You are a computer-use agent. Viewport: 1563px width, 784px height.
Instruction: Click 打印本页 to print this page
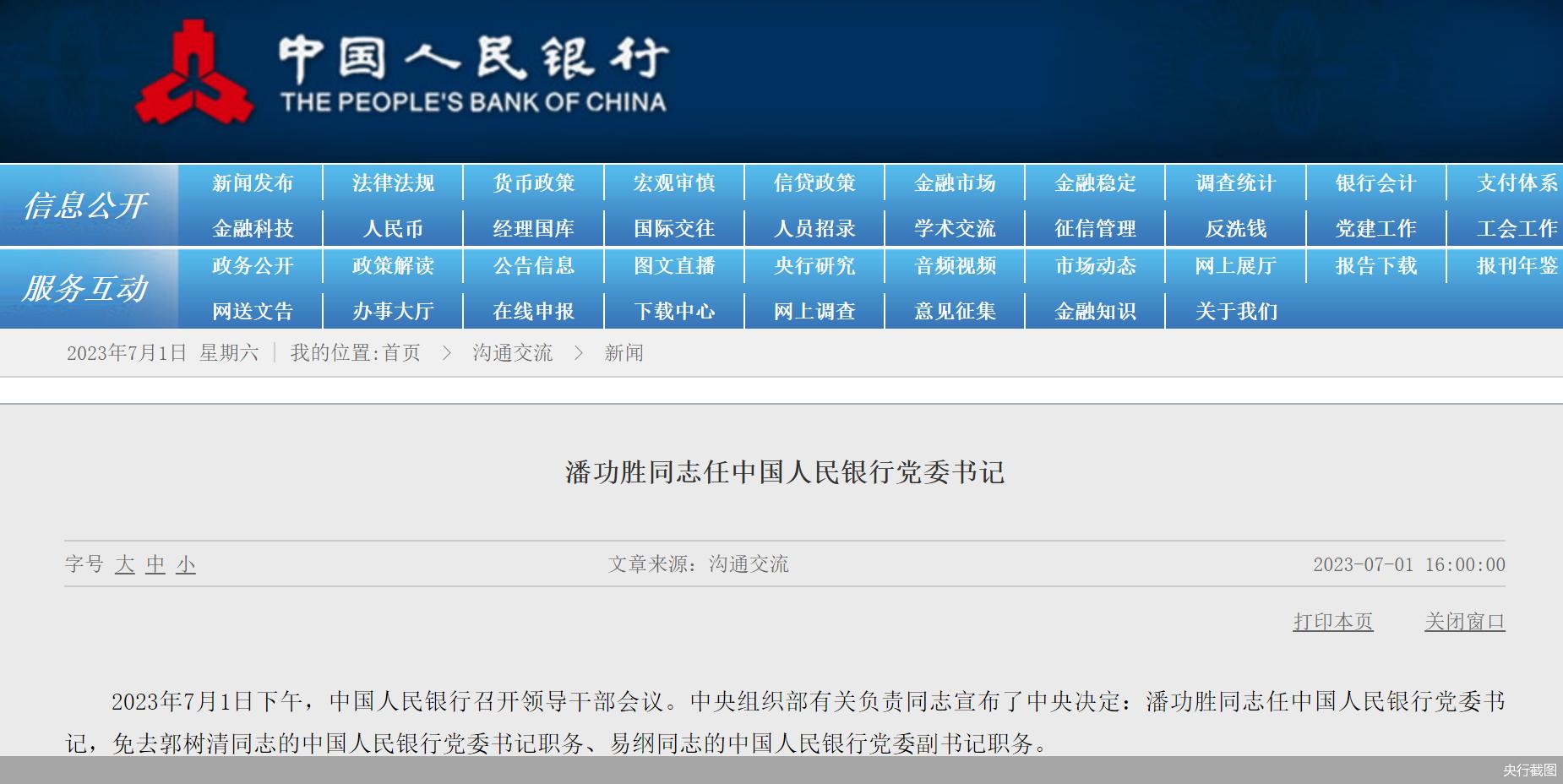(x=1333, y=622)
